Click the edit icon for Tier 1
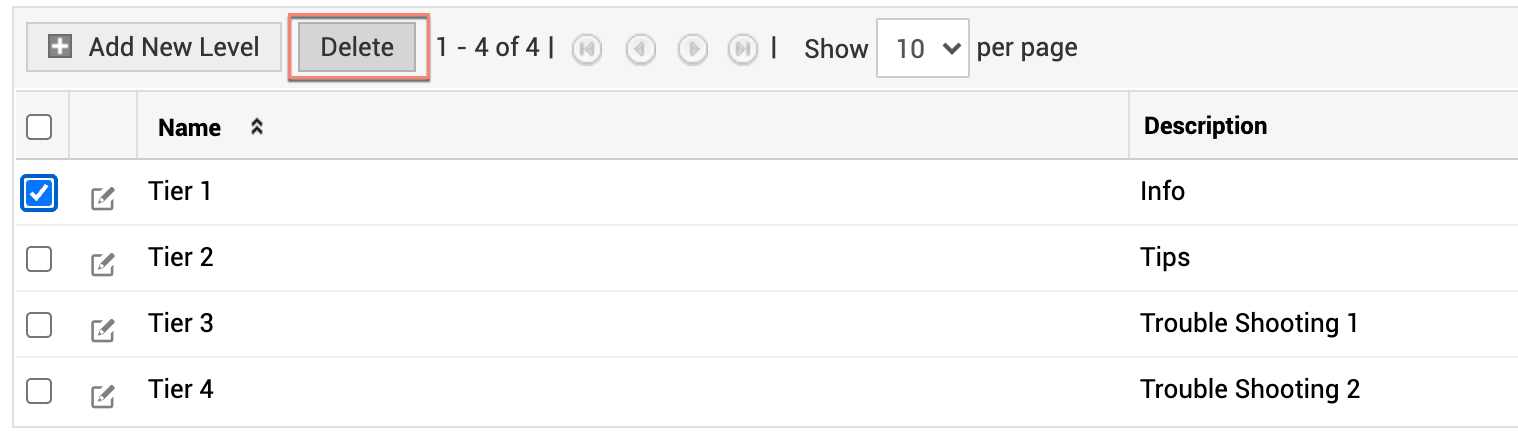 click(x=102, y=198)
